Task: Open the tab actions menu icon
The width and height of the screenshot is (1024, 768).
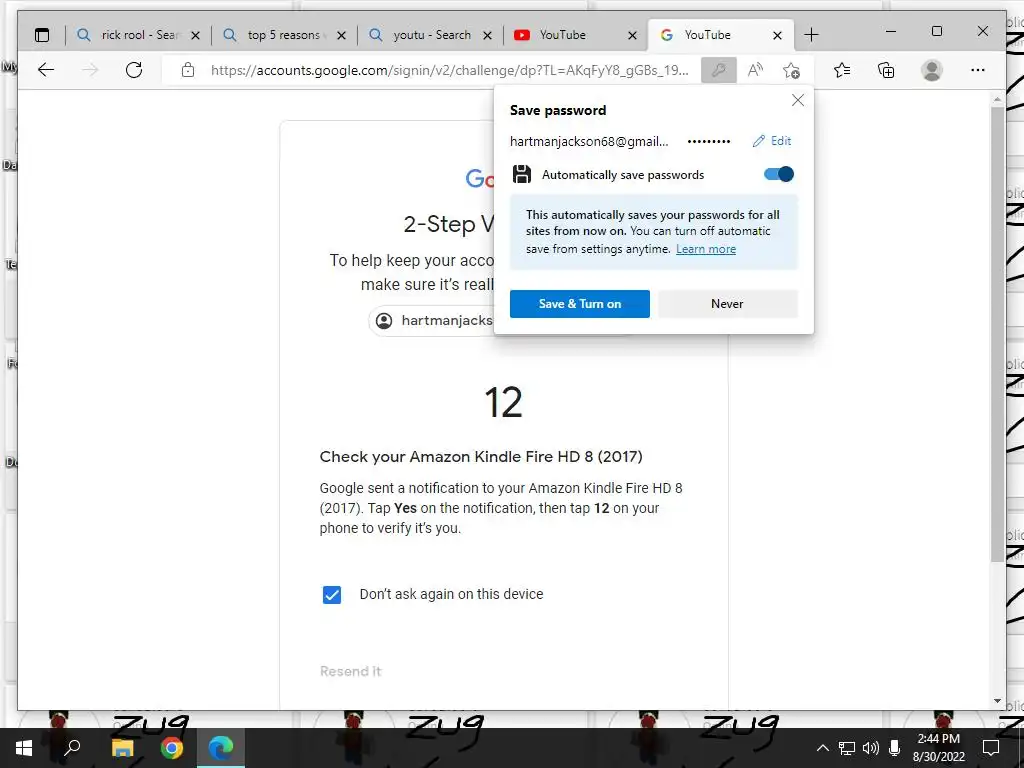Action: coord(42,35)
